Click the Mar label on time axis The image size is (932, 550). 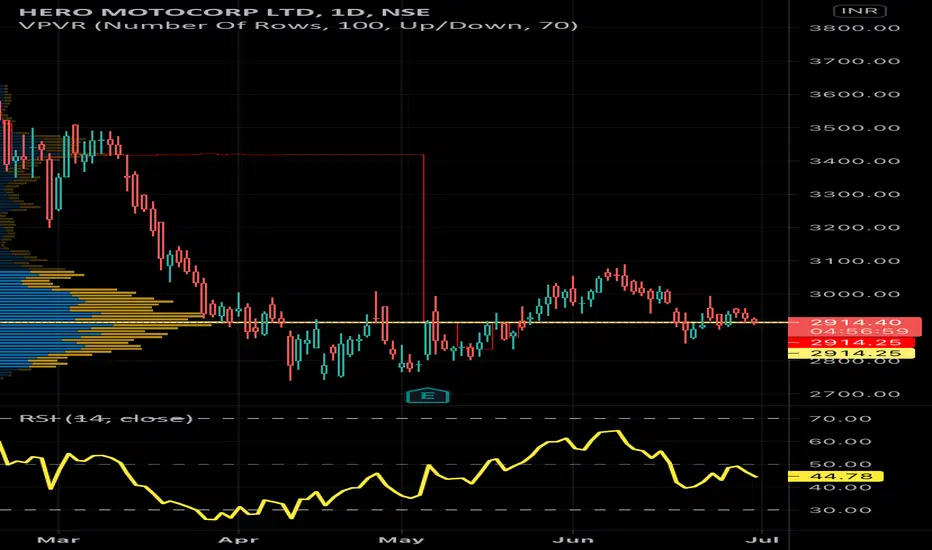58,540
